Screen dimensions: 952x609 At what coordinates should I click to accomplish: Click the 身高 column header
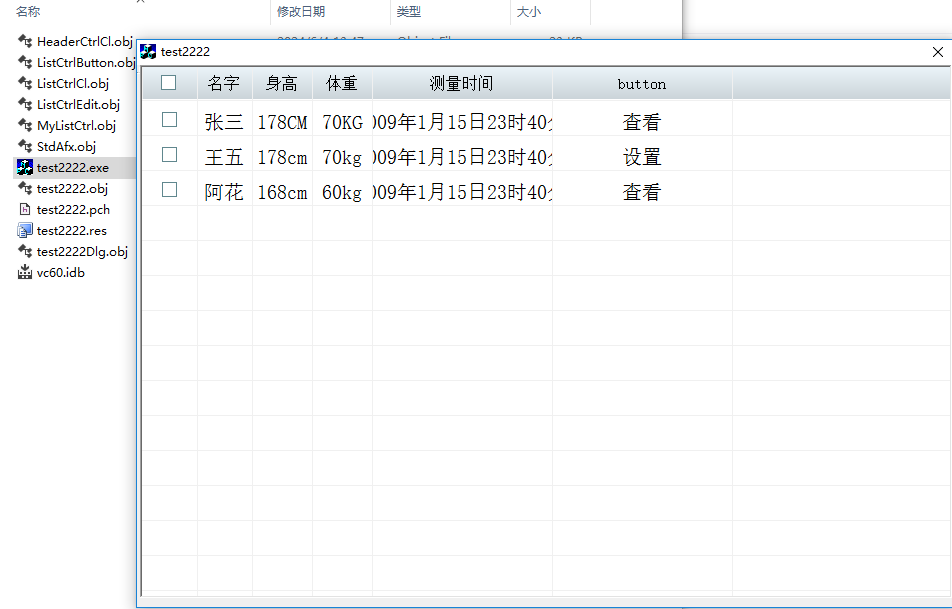(x=282, y=83)
